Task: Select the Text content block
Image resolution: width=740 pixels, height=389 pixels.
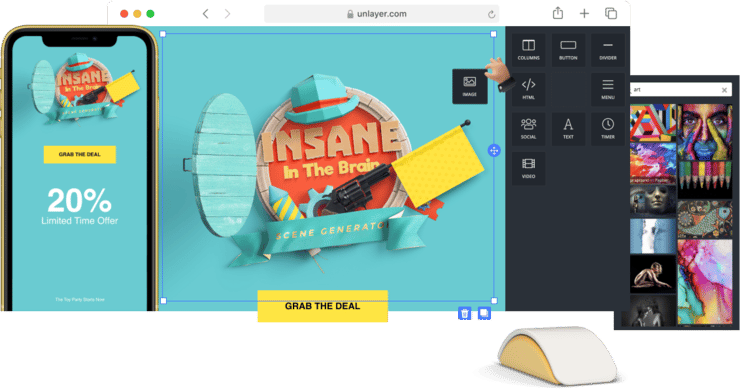Action: 568,129
